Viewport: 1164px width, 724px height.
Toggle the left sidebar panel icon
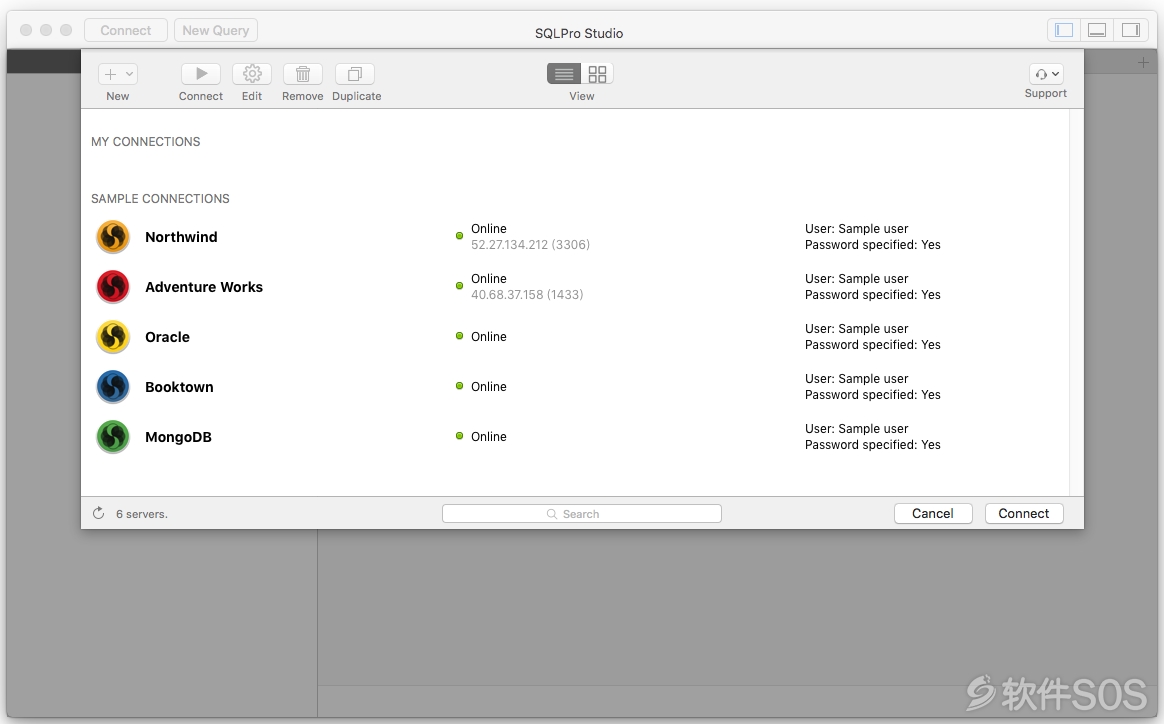(1064, 30)
